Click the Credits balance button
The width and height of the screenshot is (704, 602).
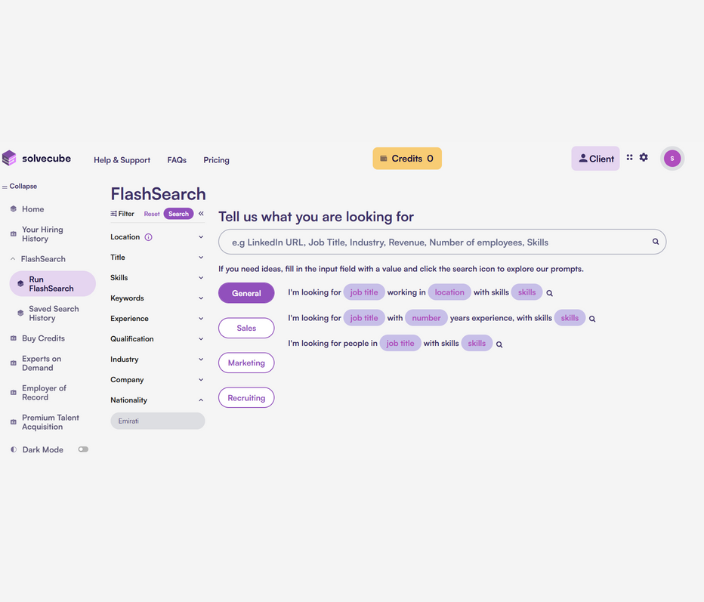coord(407,158)
